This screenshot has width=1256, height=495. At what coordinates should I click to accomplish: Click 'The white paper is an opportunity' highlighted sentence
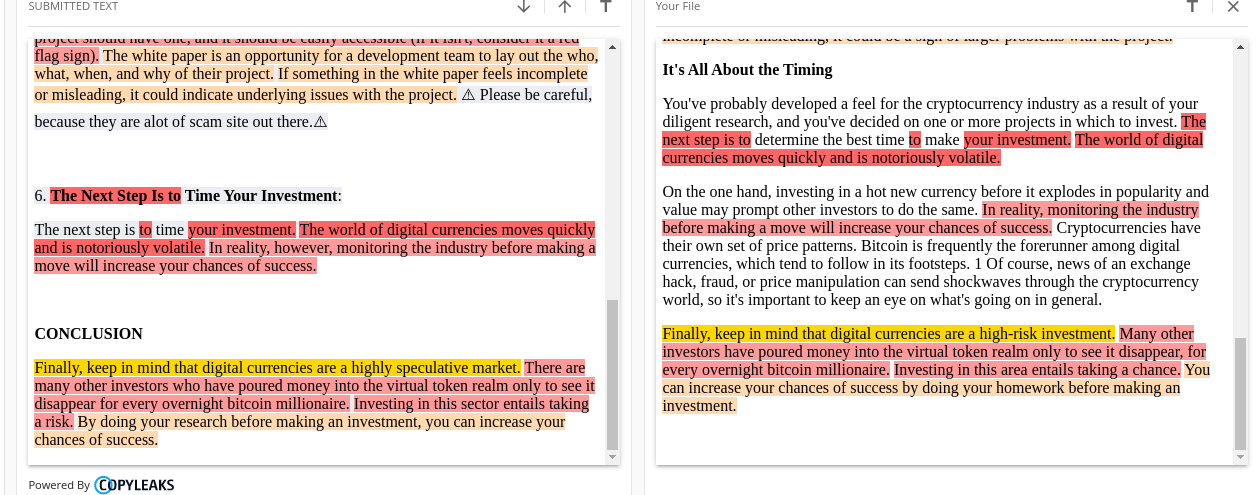(x=316, y=65)
